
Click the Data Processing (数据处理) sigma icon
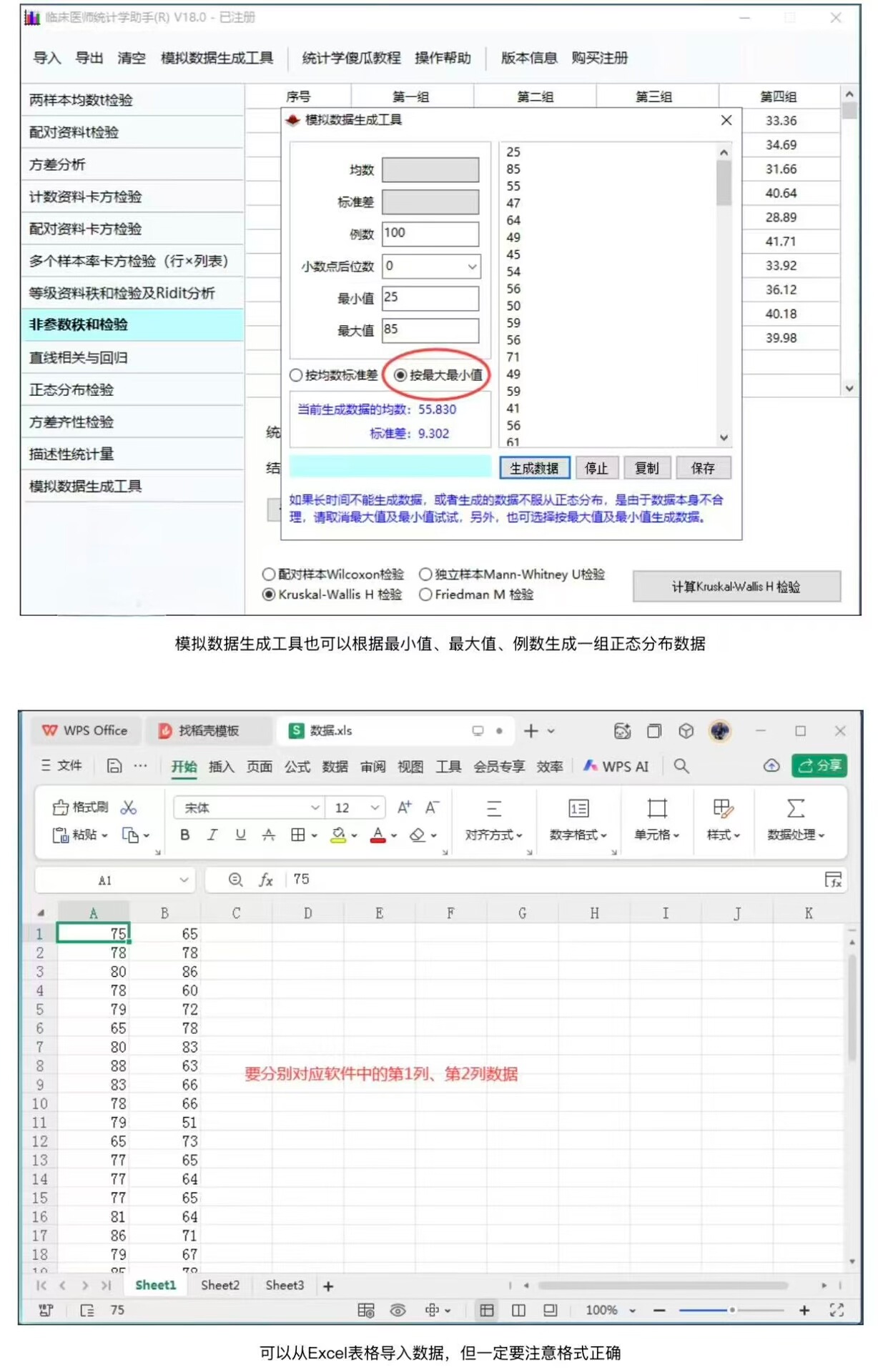coord(796,808)
